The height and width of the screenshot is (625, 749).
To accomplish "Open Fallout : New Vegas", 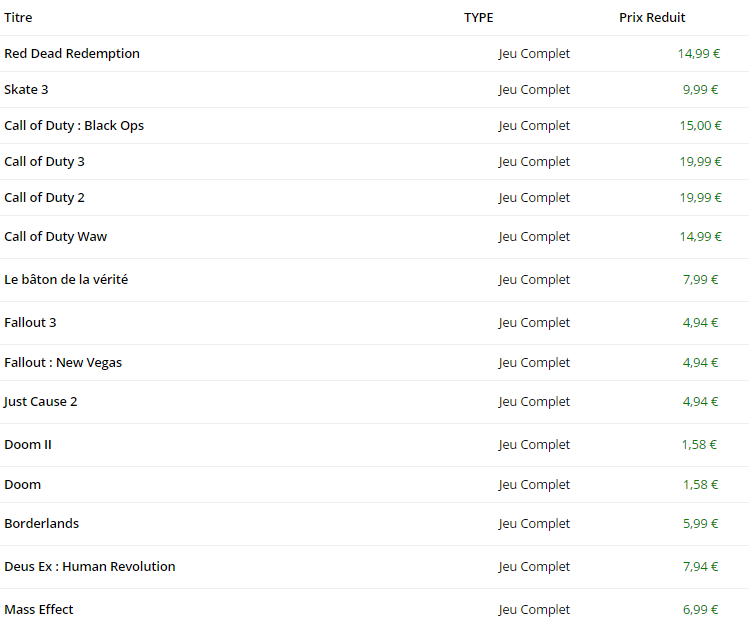I will pyautogui.click(x=63, y=363).
